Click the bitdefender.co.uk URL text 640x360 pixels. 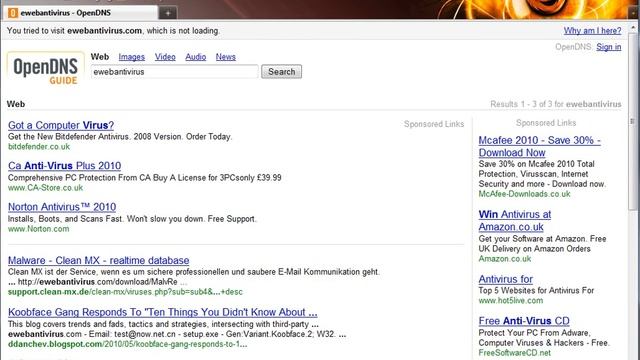tap(39, 147)
